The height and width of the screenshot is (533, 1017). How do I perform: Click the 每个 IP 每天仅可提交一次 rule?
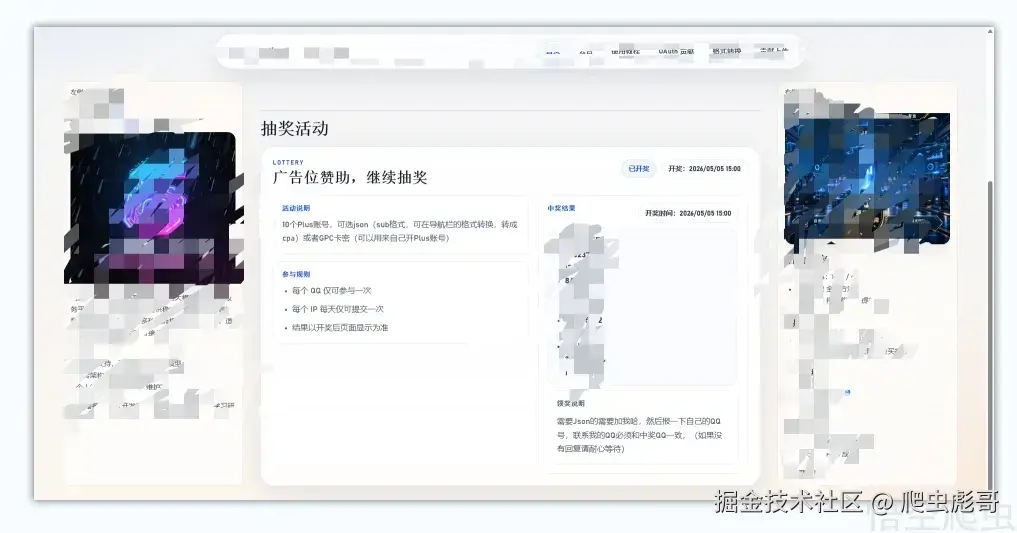click(337, 309)
